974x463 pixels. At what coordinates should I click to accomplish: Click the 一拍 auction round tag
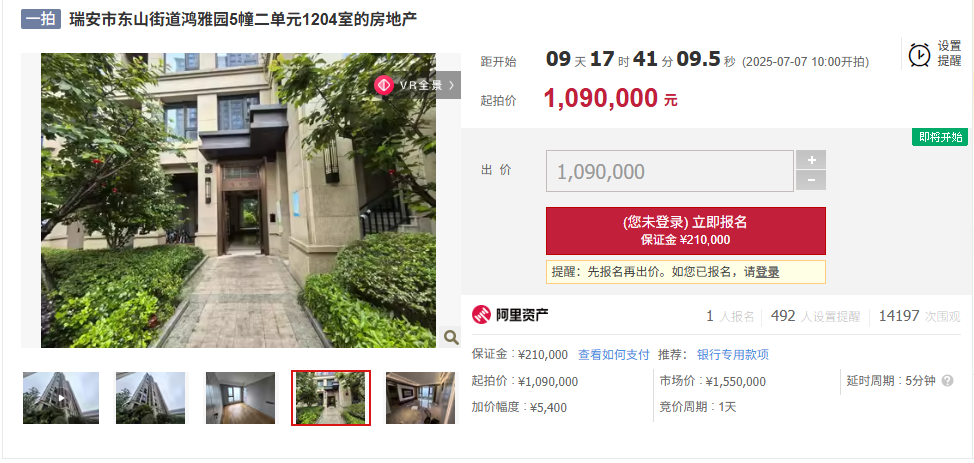(41, 19)
